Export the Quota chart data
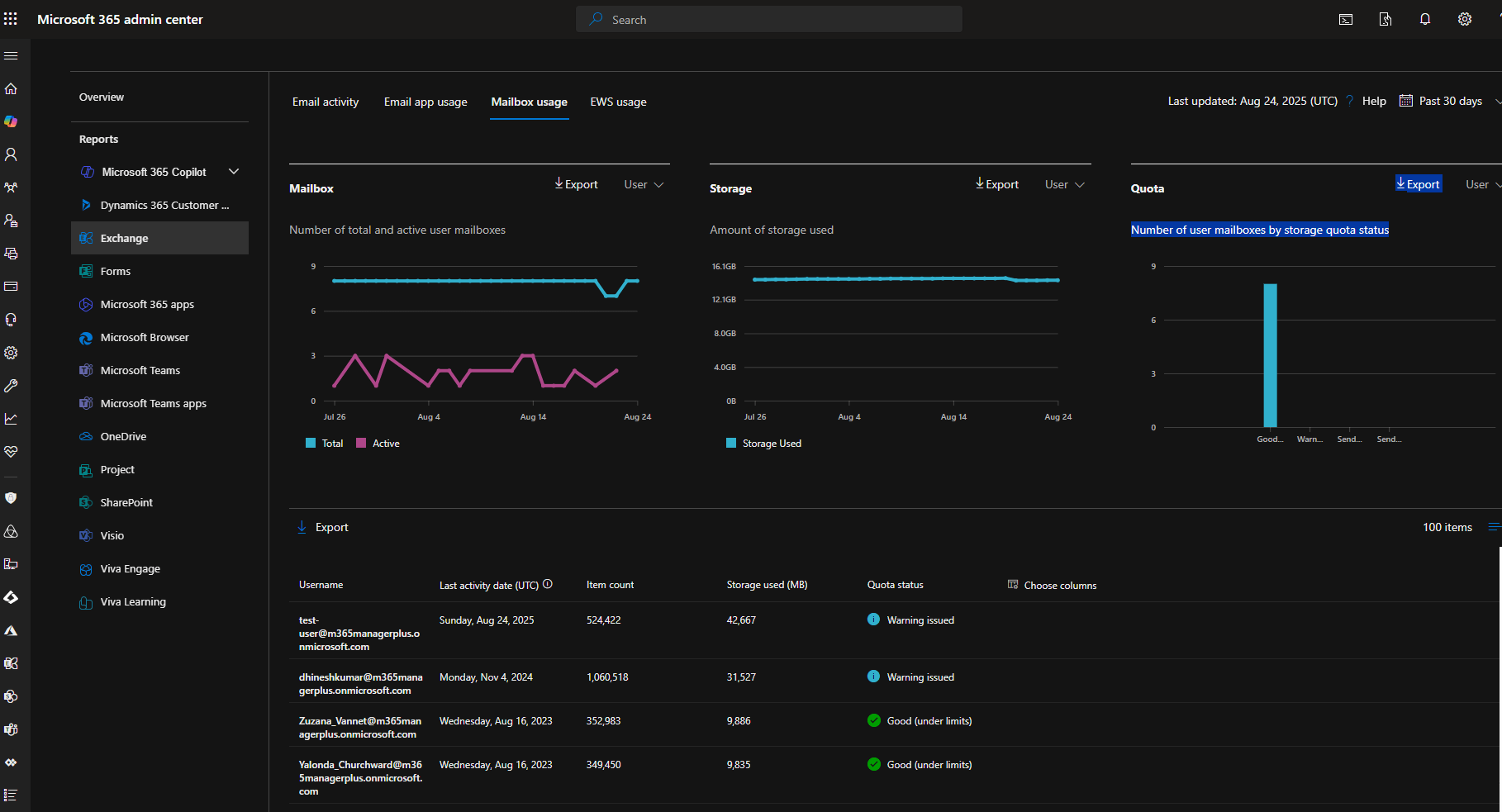The height and width of the screenshot is (812, 1502). point(1419,183)
